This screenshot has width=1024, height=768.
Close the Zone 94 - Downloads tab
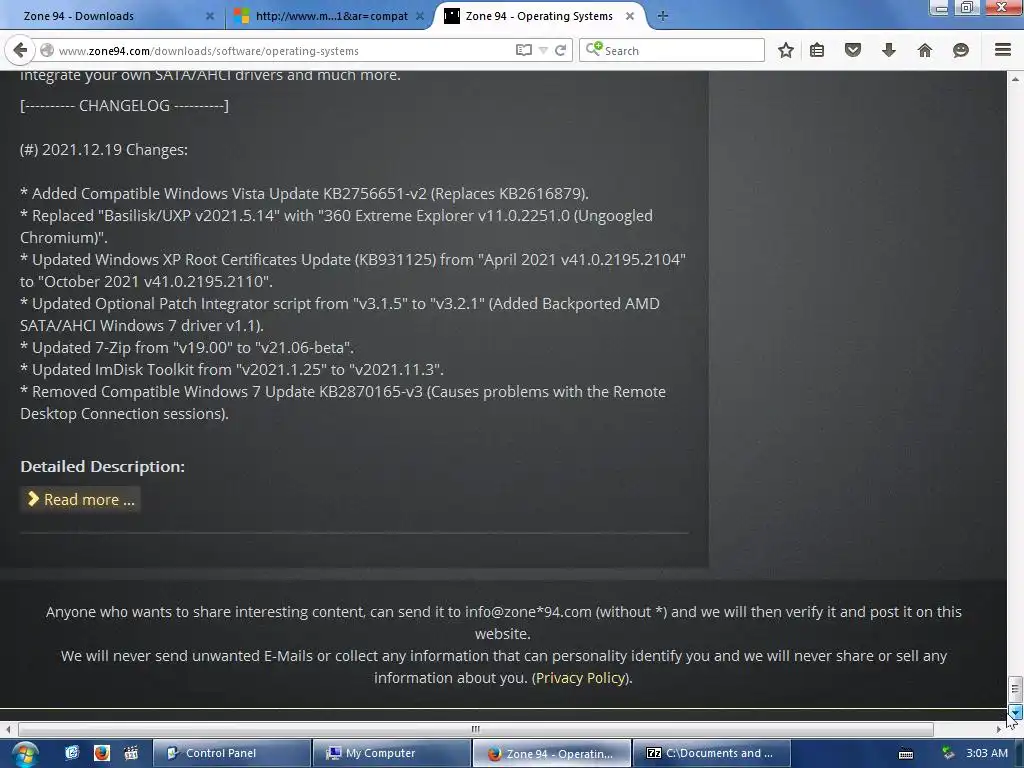[210, 16]
